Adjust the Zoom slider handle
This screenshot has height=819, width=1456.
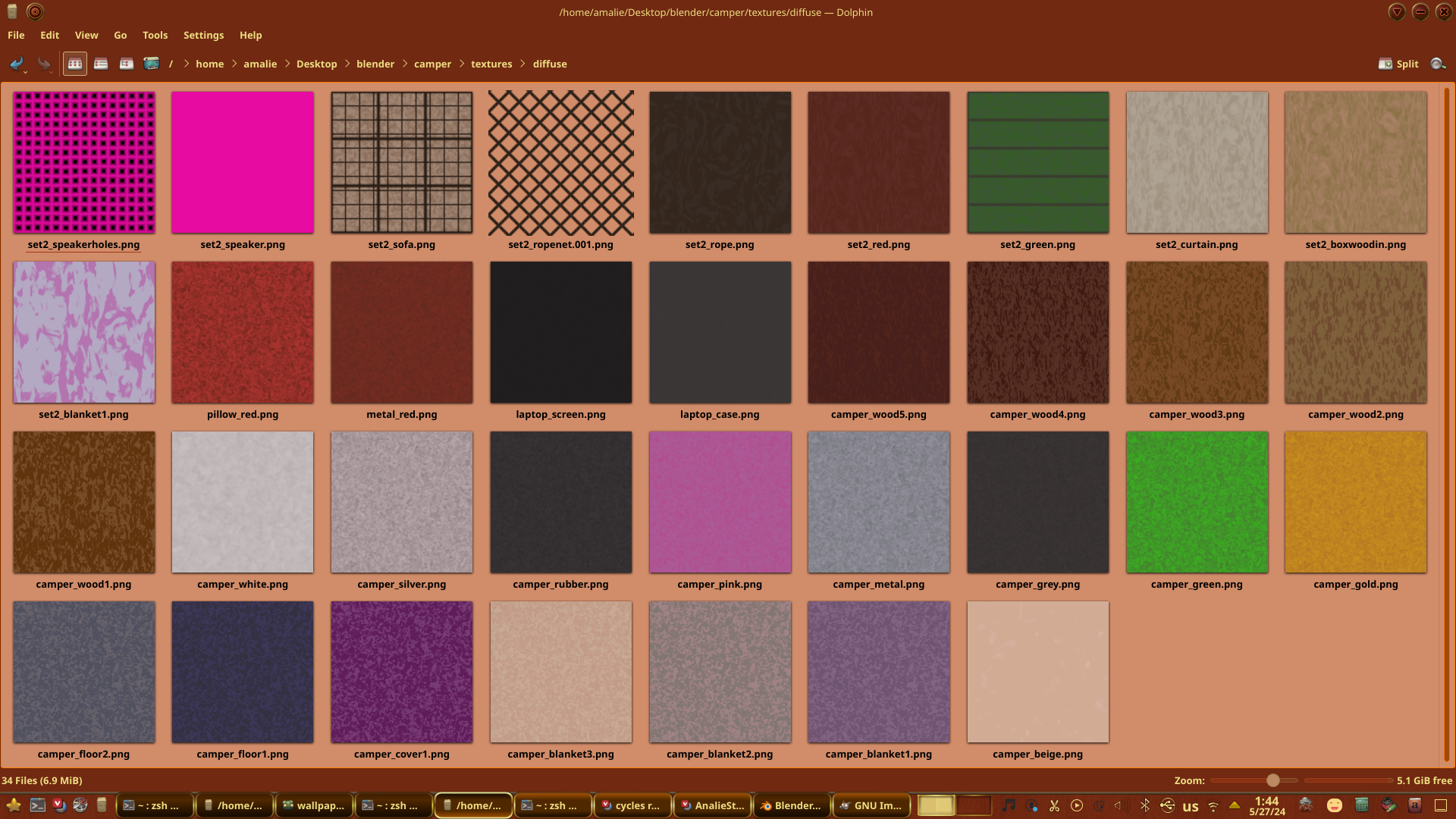click(x=1272, y=780)
